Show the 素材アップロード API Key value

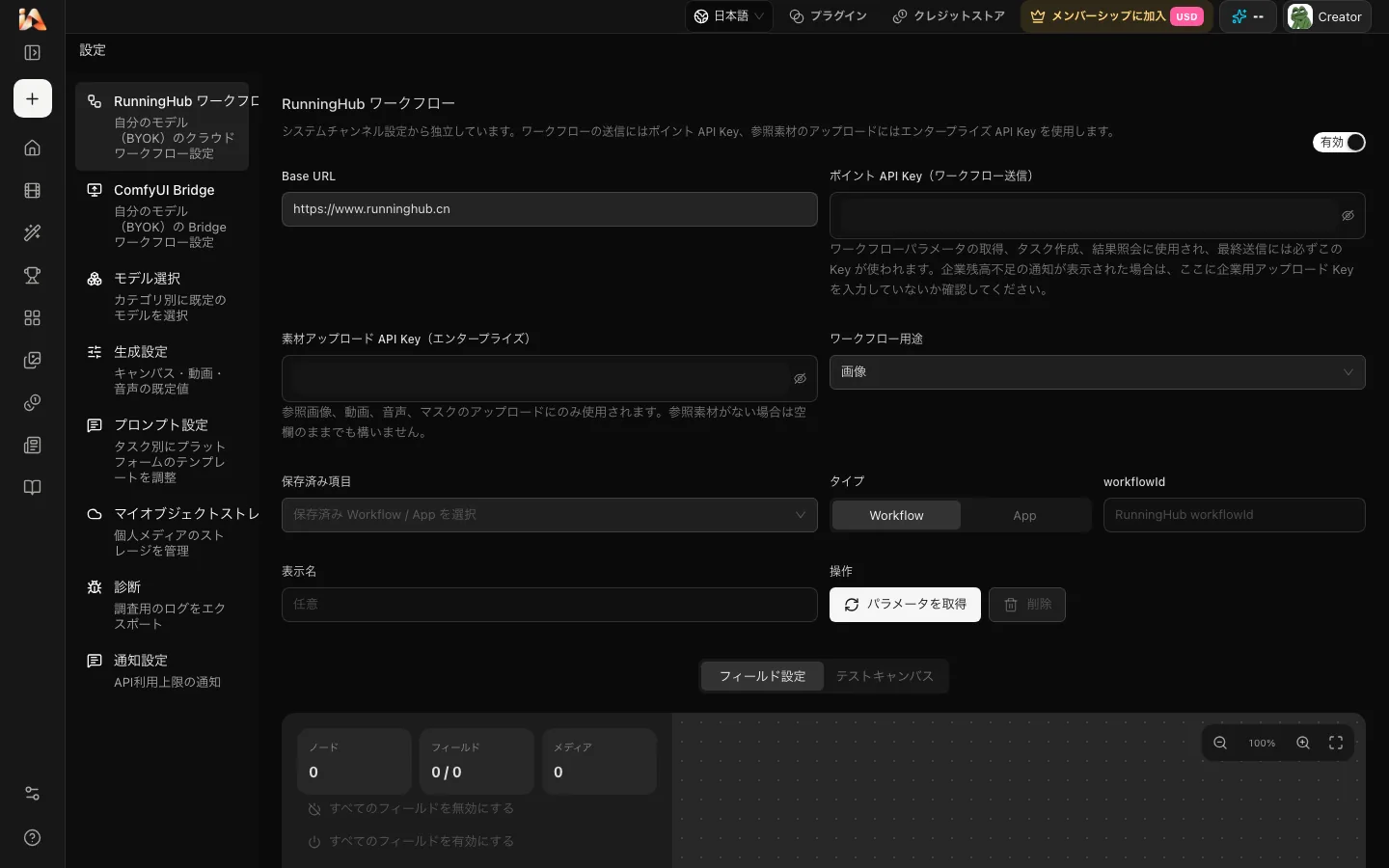click(x=800, y=379)
